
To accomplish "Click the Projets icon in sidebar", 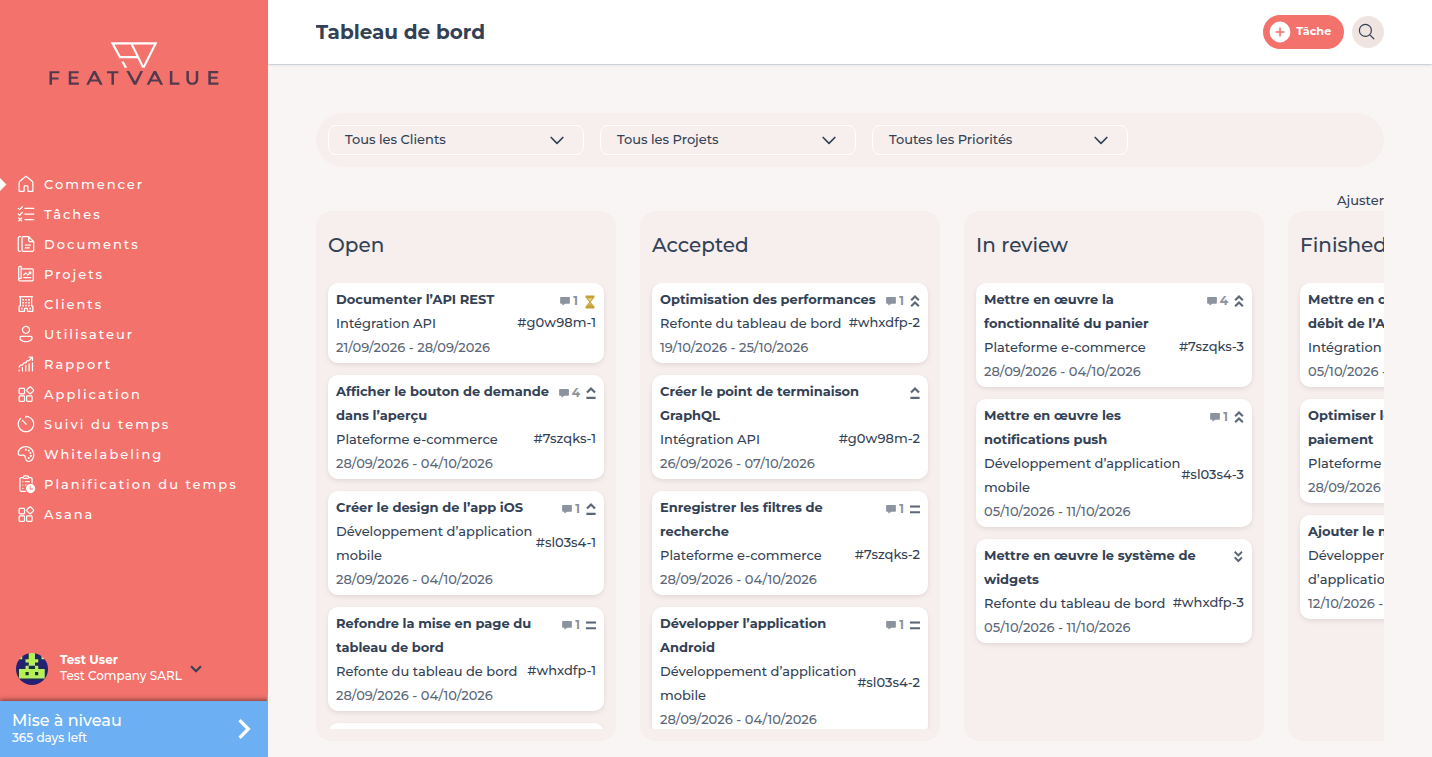I will coord(26,274).
